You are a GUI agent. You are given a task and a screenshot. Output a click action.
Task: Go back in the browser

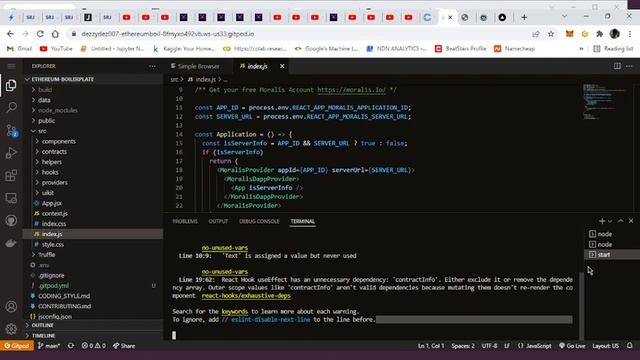coord(10,34)
